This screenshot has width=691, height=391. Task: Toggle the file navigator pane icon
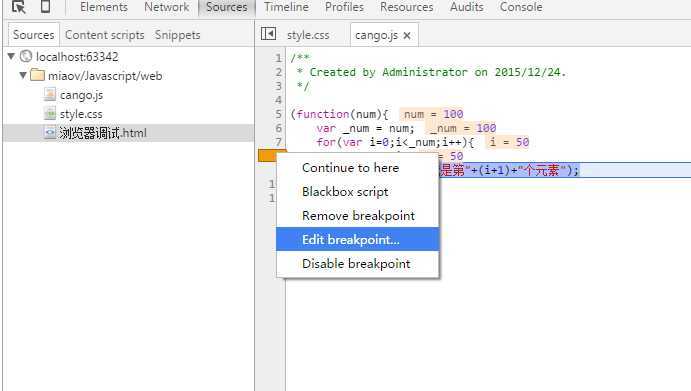(x=268, y=34)
